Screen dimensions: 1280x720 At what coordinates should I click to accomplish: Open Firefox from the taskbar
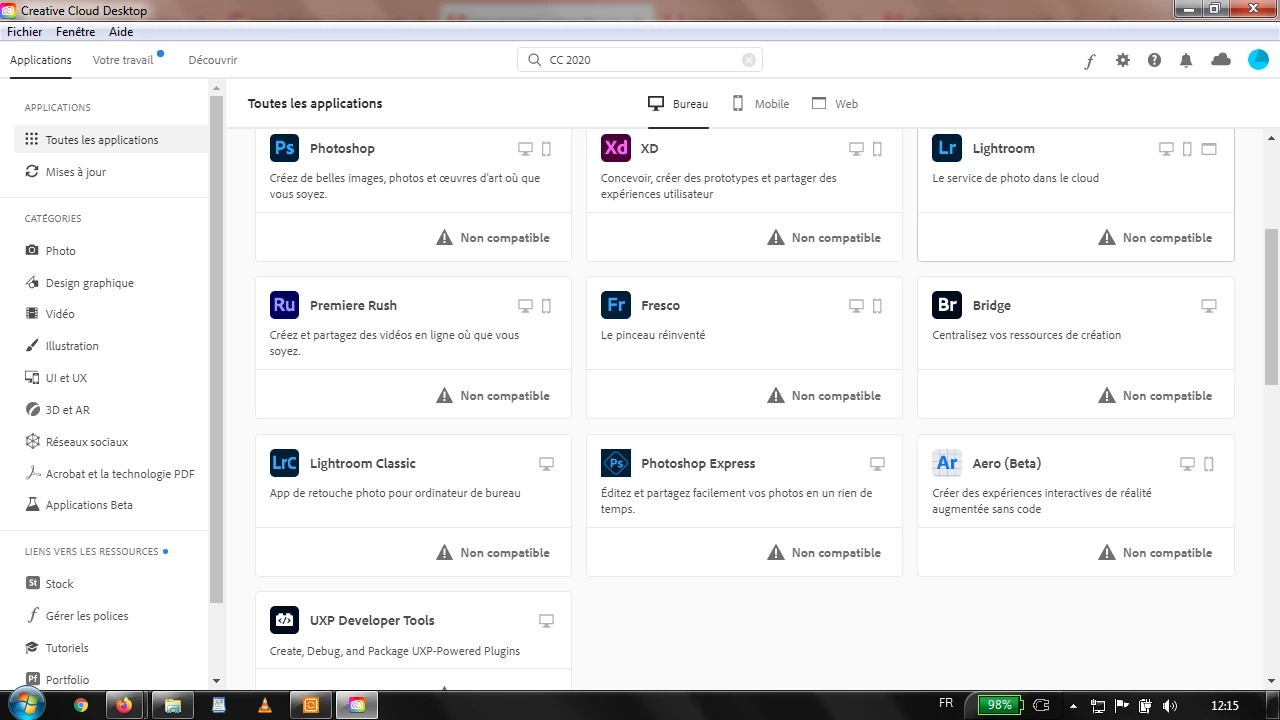click(x=124, y=705)
